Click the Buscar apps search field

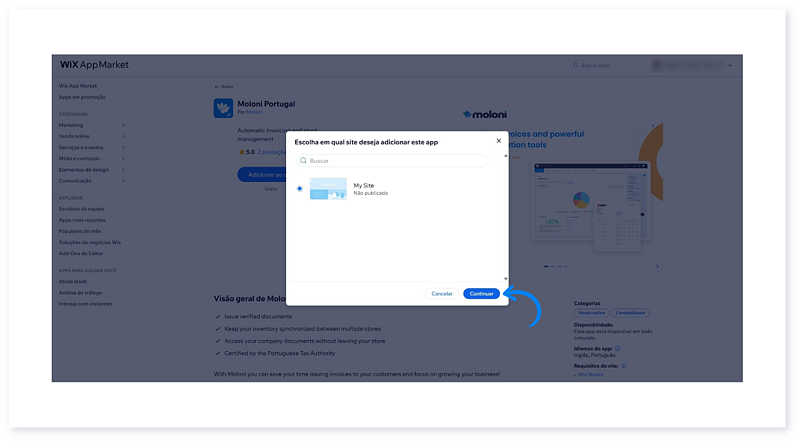tap(605, 65)
